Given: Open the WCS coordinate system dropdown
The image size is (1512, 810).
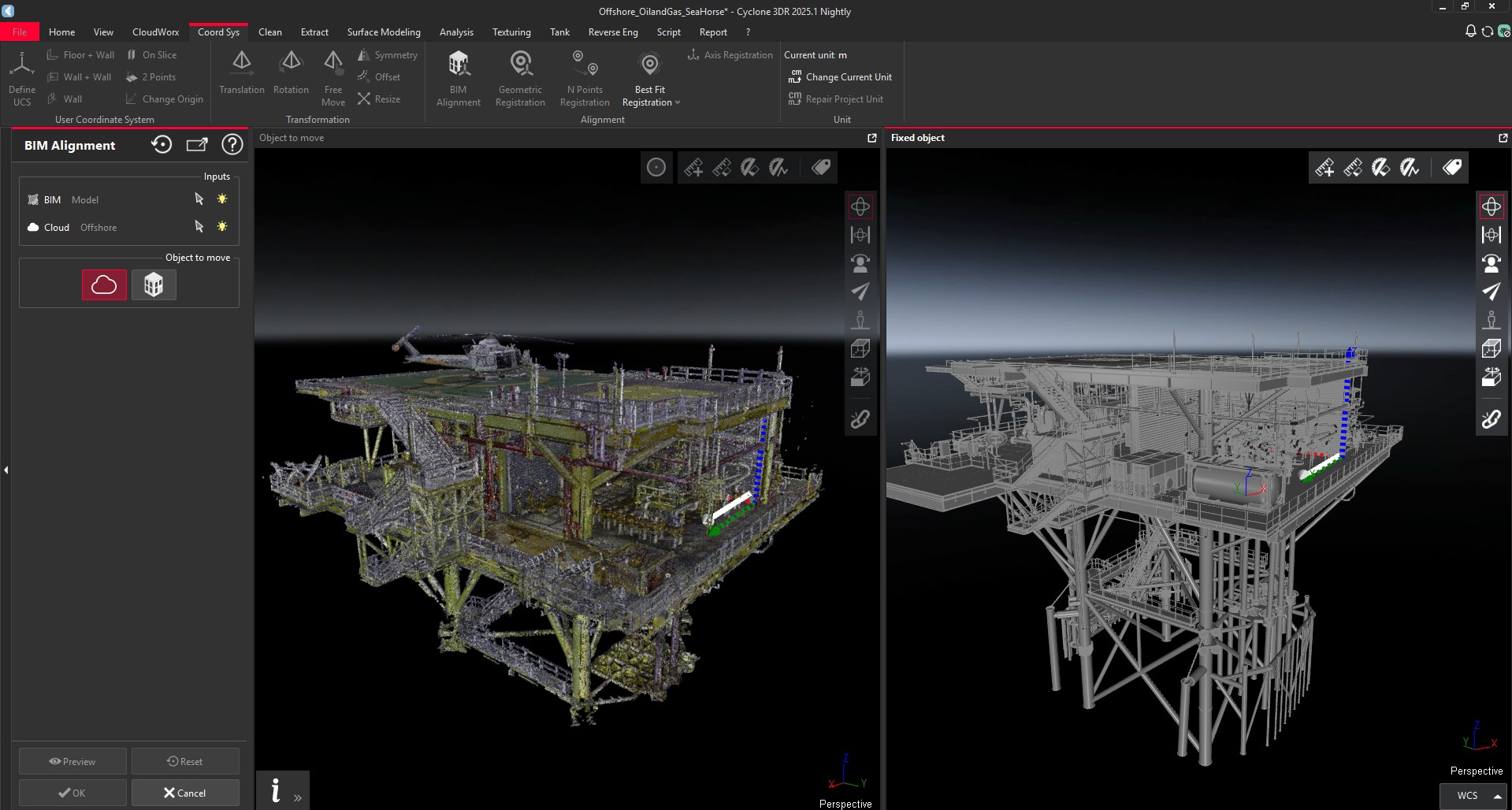Looking at the screenshot, I should tap(1472, 795).
